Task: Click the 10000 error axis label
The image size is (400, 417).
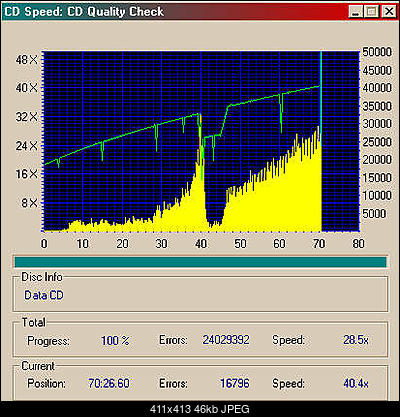Action: (377, 195)
